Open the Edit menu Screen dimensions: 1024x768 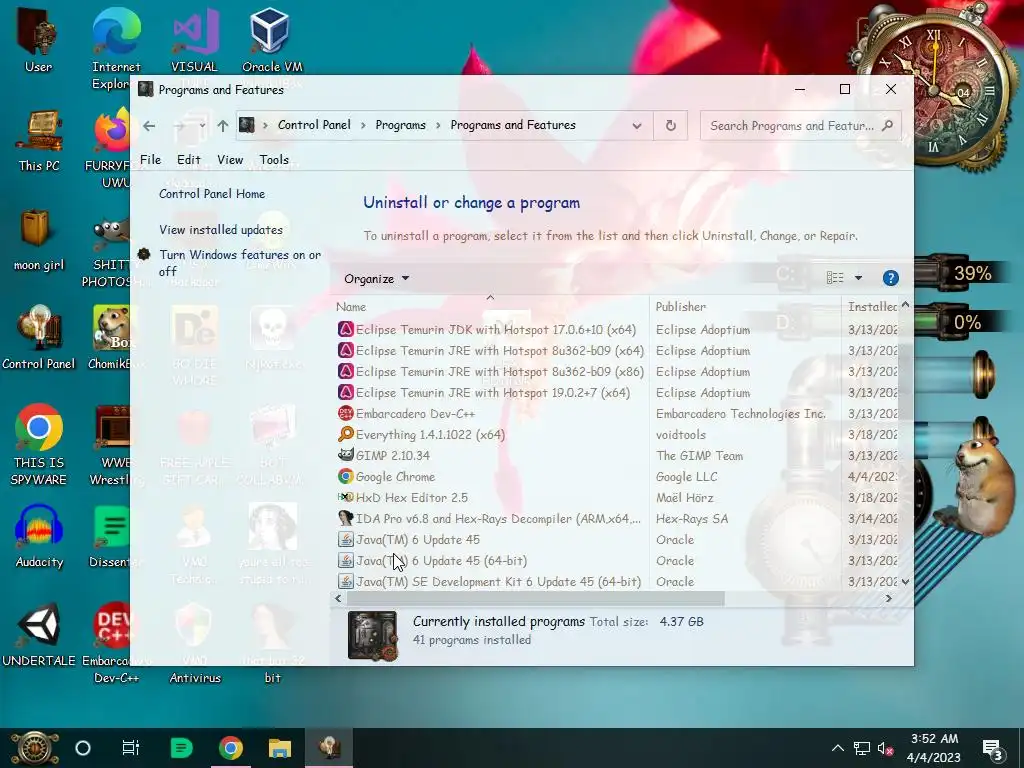pyautogui.click(x=189, y=160)
